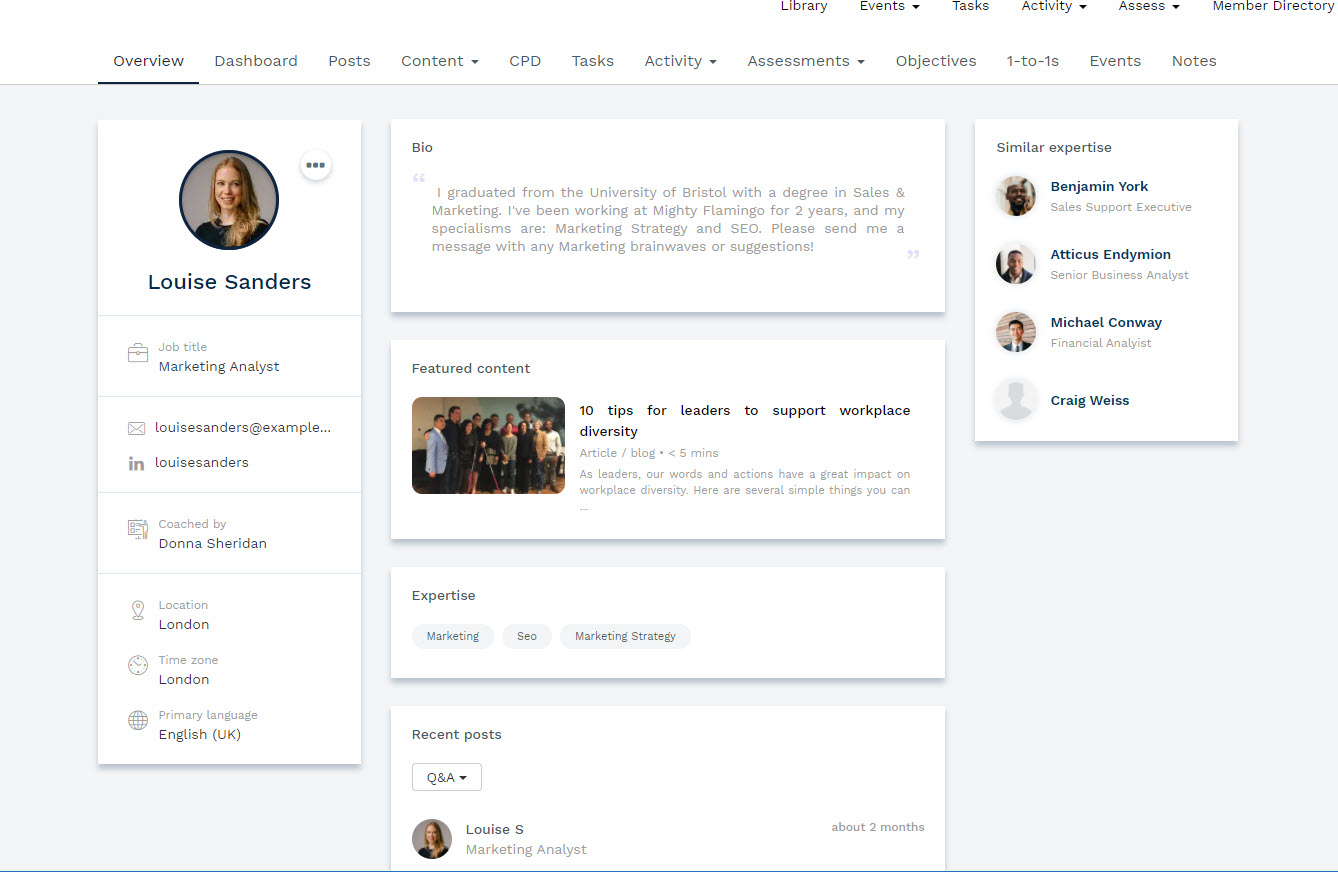Open the Objectives tab
The width and height of the screenshot is (1338, 872).
pos(935,61)
